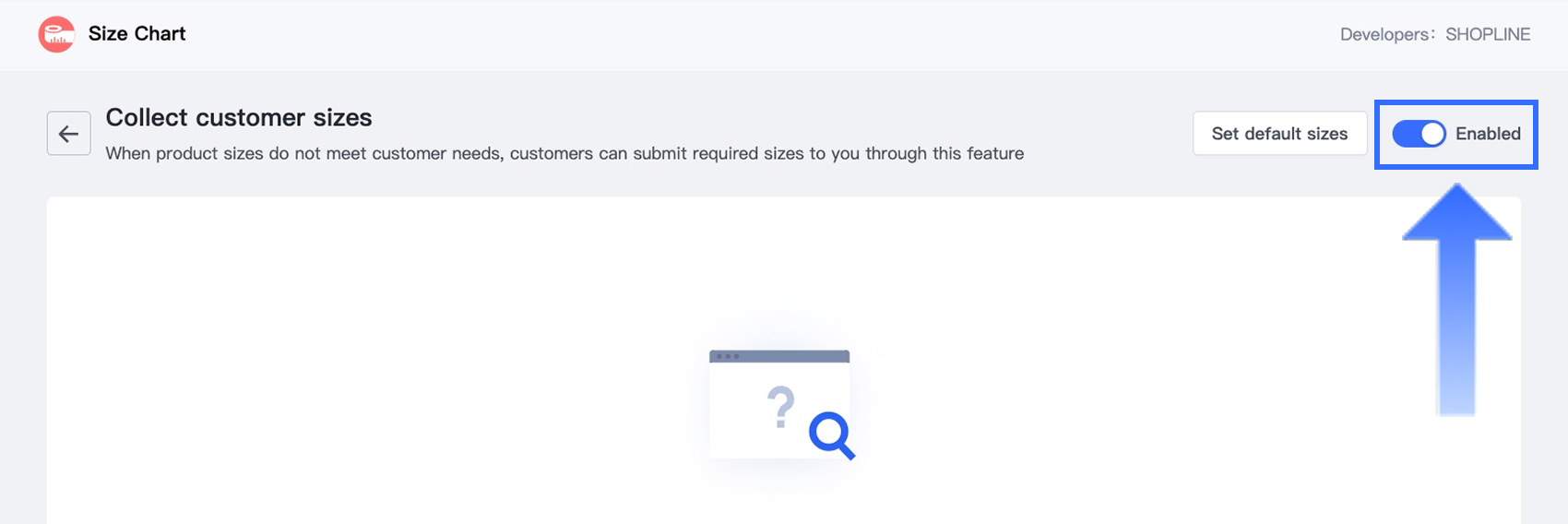Click the SHOPLINE developer name

(1488, 34)
